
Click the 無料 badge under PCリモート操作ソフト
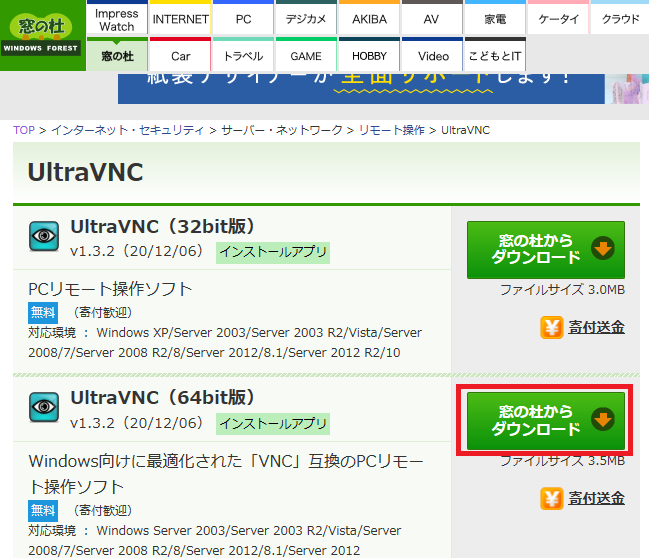click(x=43, y=313)
